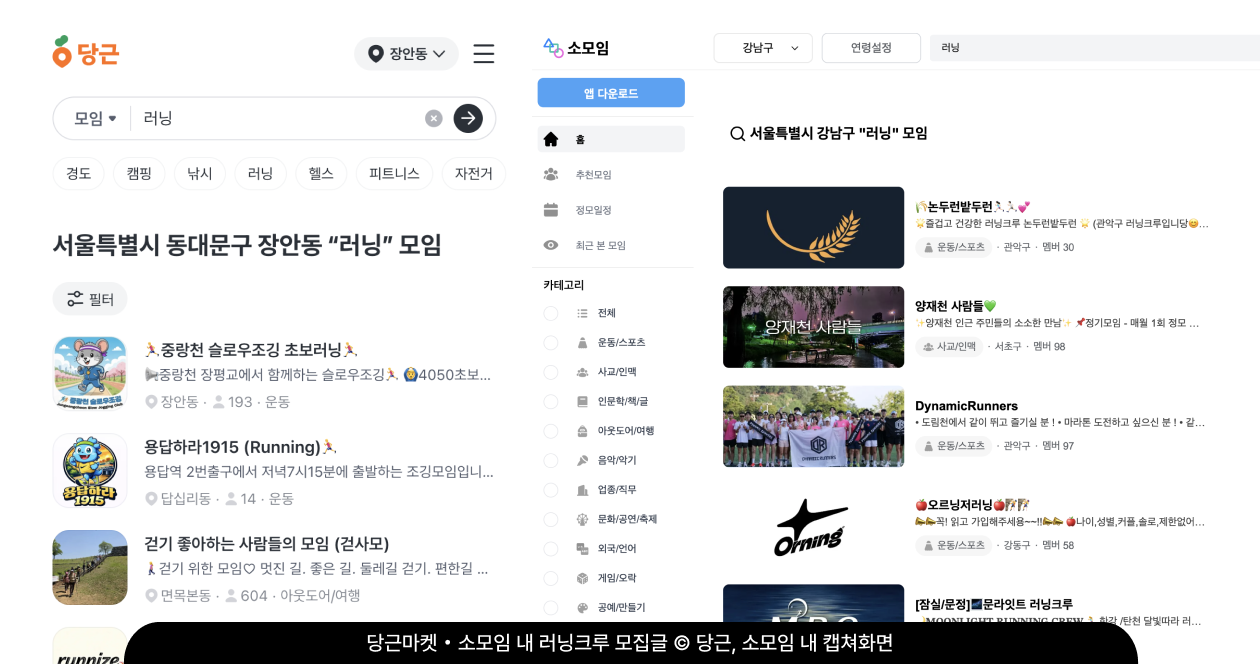Click the magnifier icon in the 강남구 러닝 heading
Screen dimensions: 1260x664
(737, 133)
